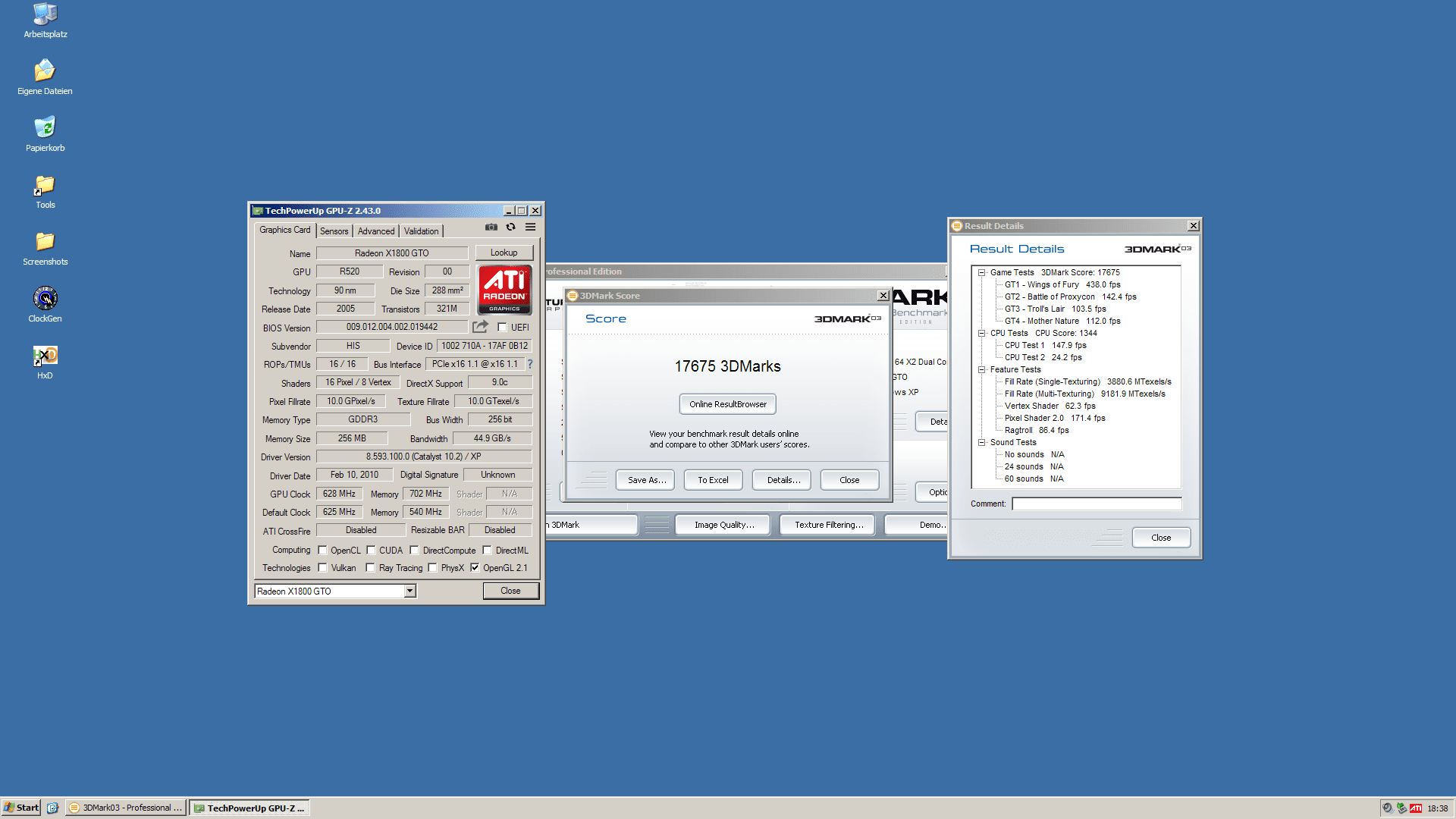Click the Bus Interface question mark help
Image resolution: width=1456 pixels, height=819 pixels.
click(530, 364)
